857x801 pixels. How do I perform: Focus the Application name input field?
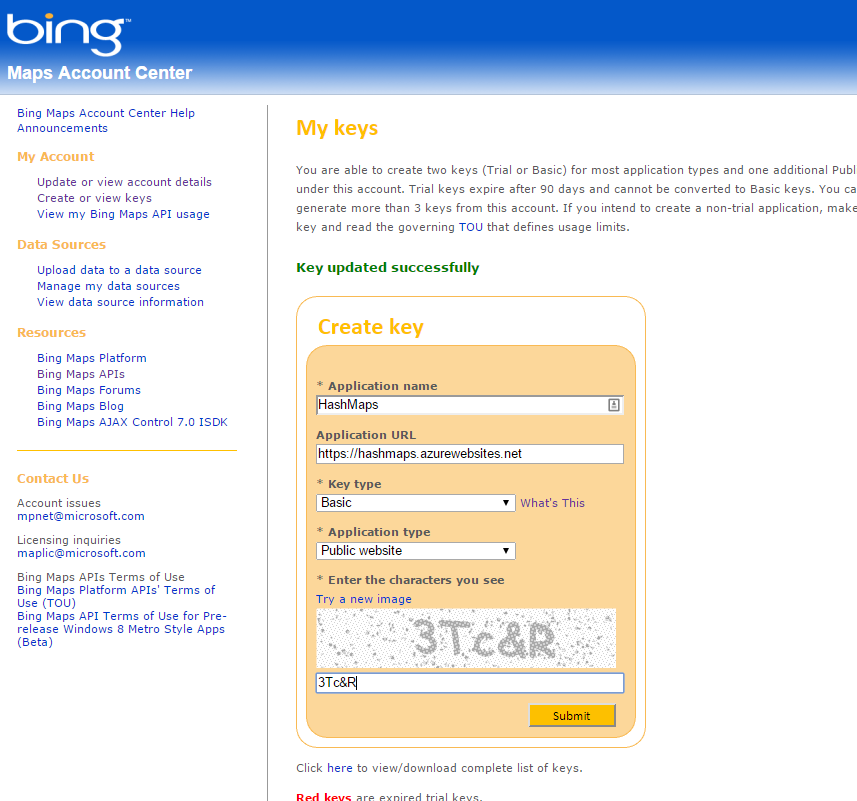pyautogui.click(x=470, y=405)
